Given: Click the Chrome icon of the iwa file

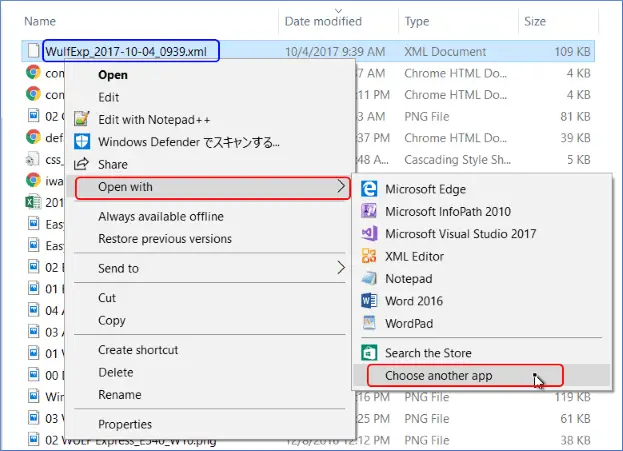Looking at the screenshot, I should pyautogui.click(x=33, y=180).
